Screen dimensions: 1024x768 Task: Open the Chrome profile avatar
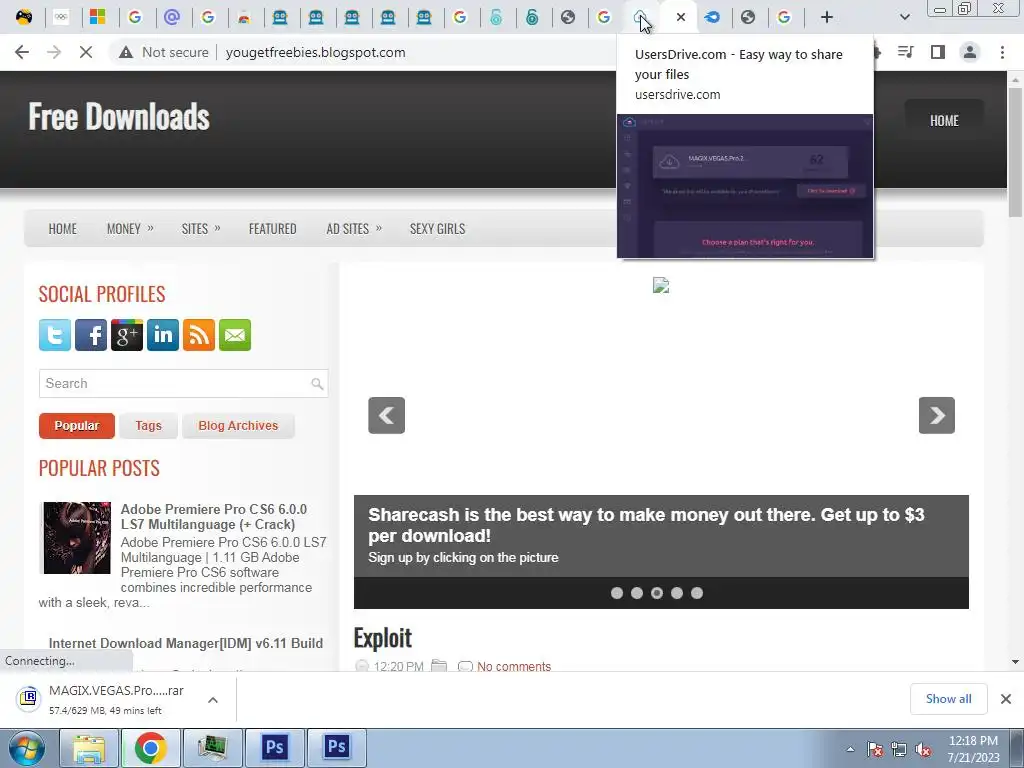coord(970,52)
